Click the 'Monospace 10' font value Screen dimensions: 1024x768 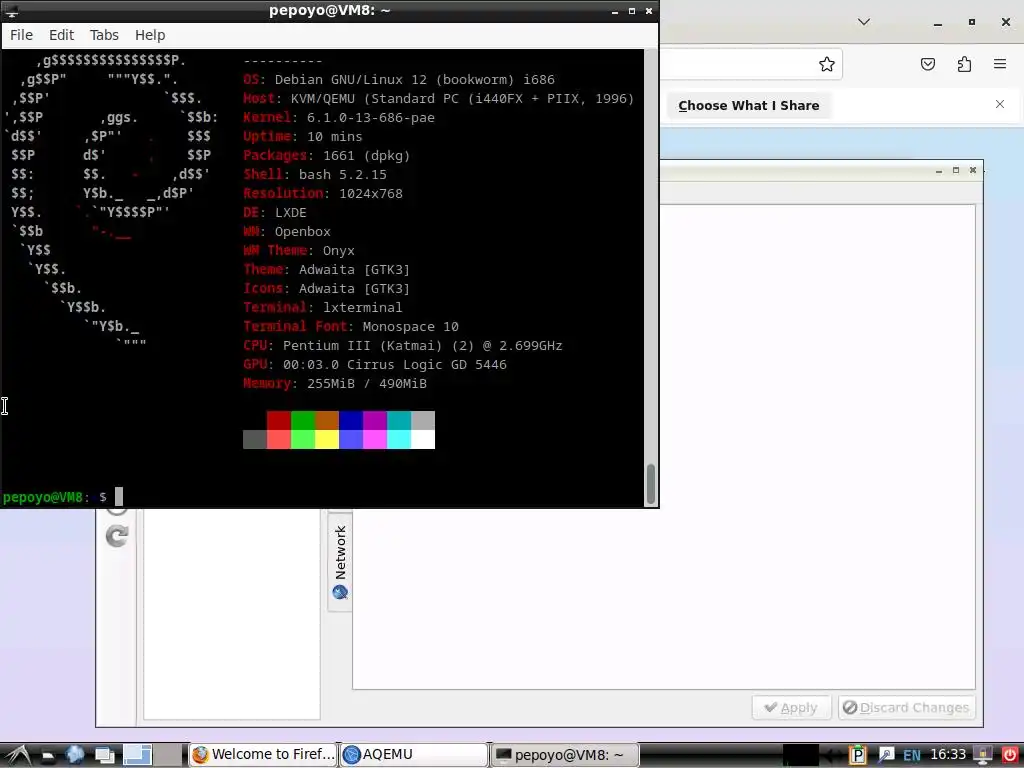click(411, 327)
